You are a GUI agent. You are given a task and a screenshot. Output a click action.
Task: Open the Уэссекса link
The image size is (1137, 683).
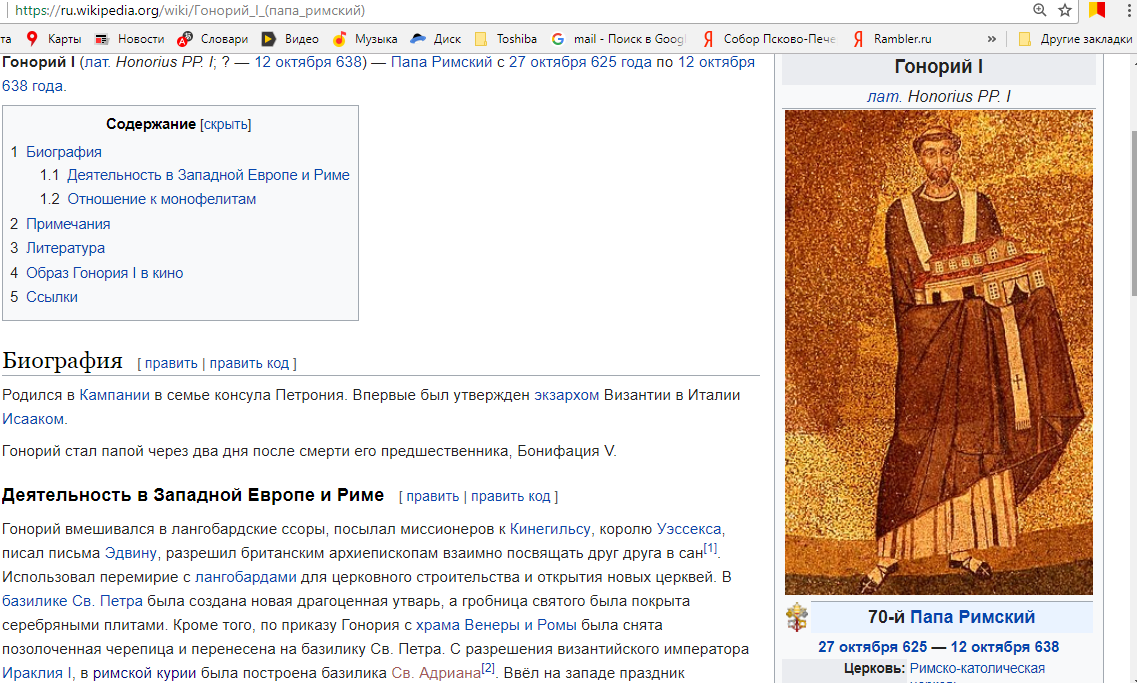(689, 529)
